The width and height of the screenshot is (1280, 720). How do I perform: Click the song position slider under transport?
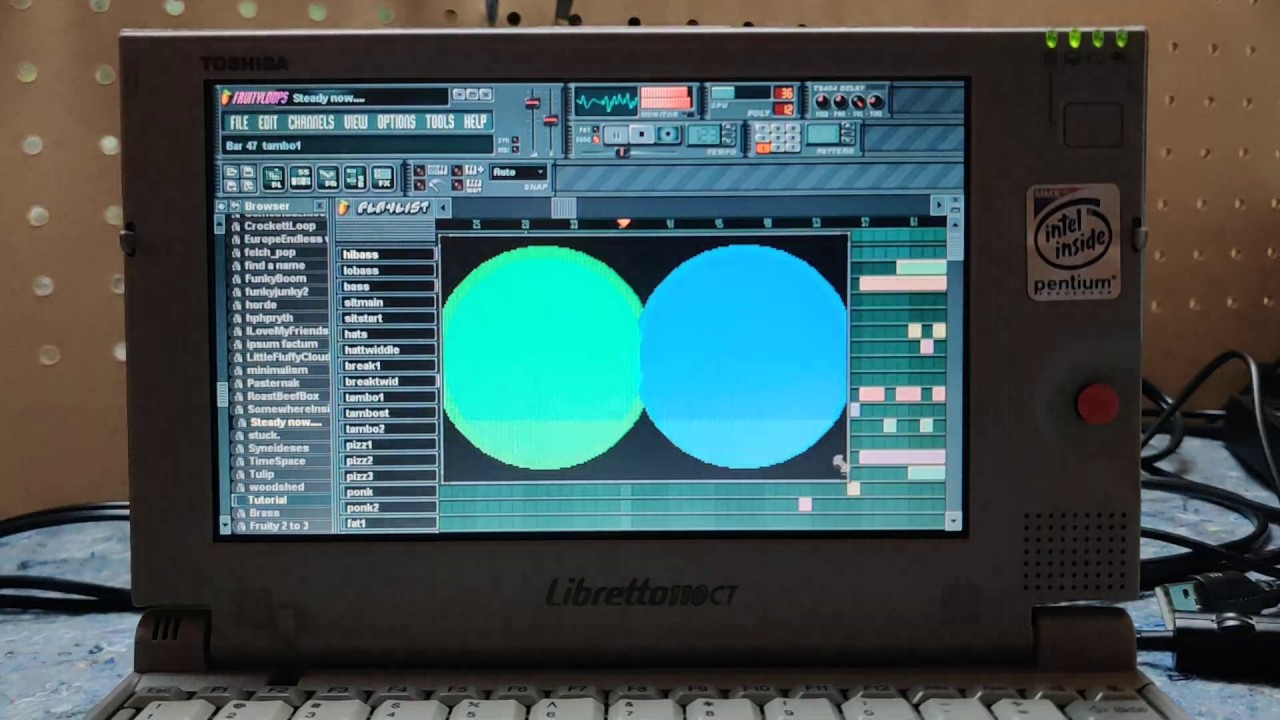click(622, 152)
